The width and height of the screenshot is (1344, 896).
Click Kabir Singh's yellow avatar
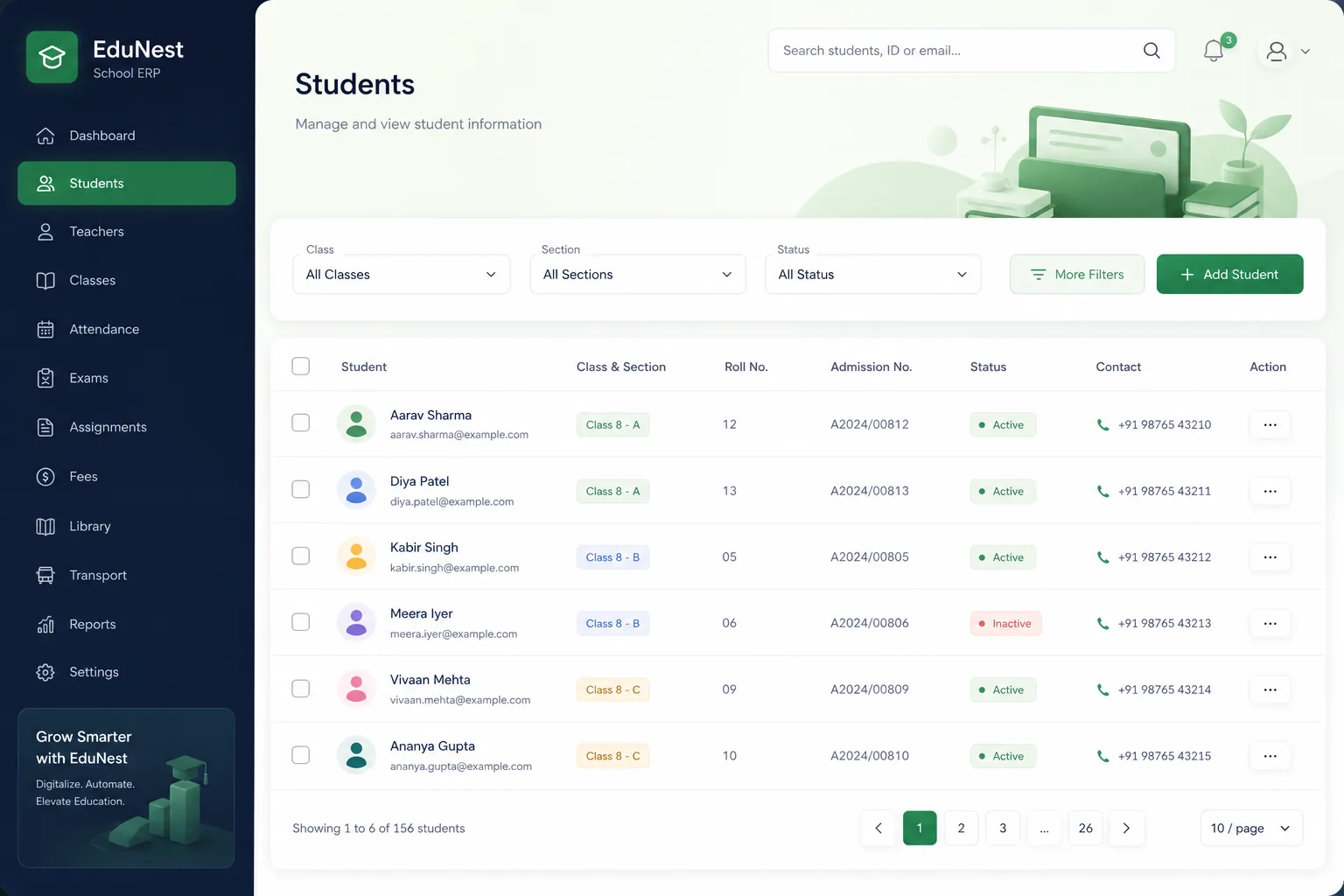pos(356,556)
